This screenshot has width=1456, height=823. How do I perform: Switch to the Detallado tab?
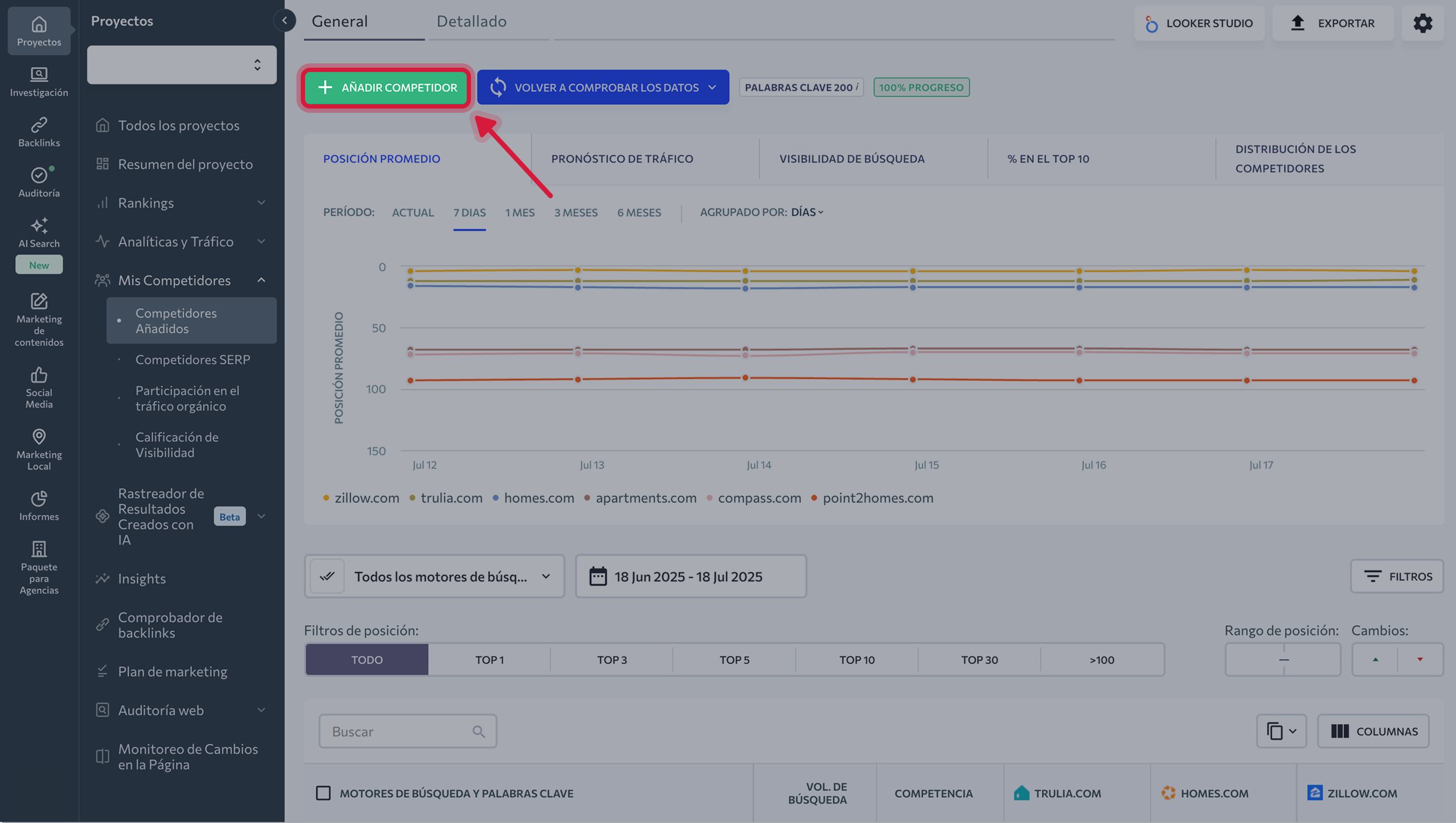472,21
